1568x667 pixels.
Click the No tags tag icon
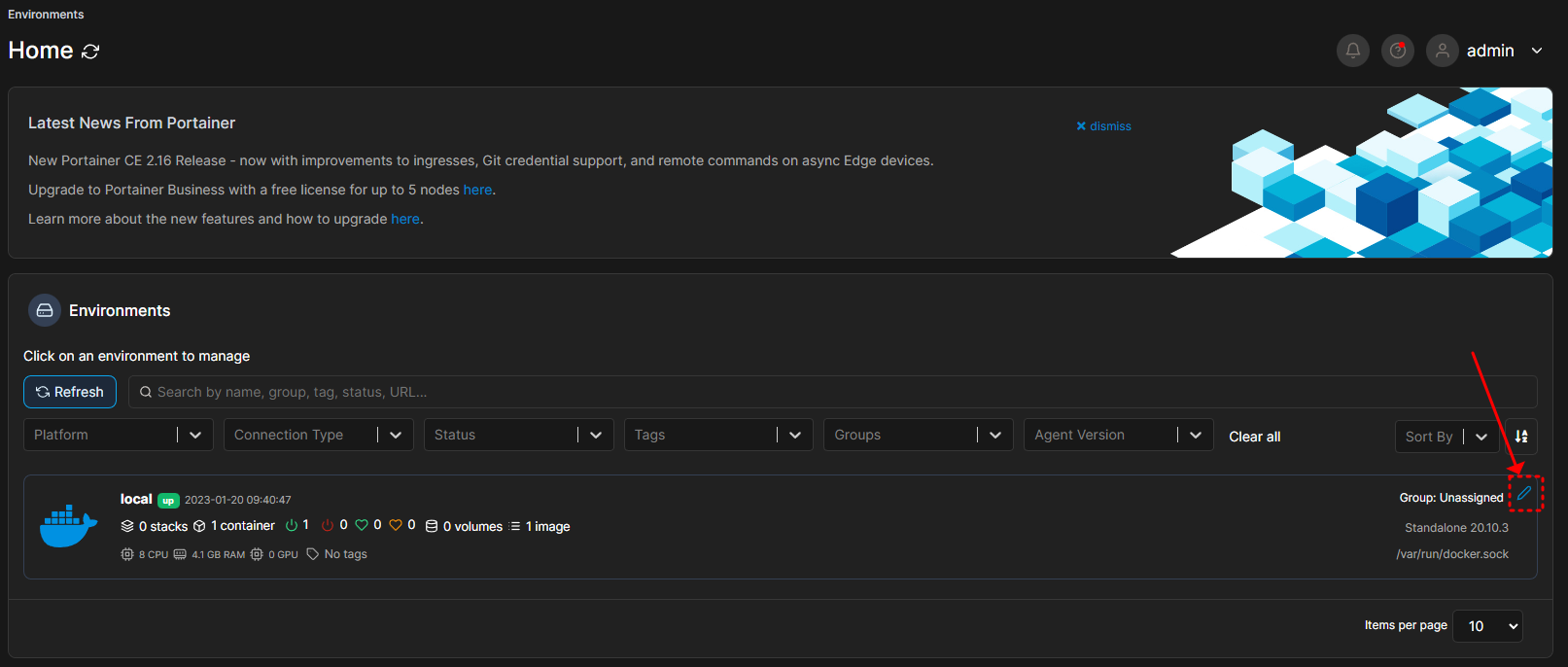[x=313, y=554]
